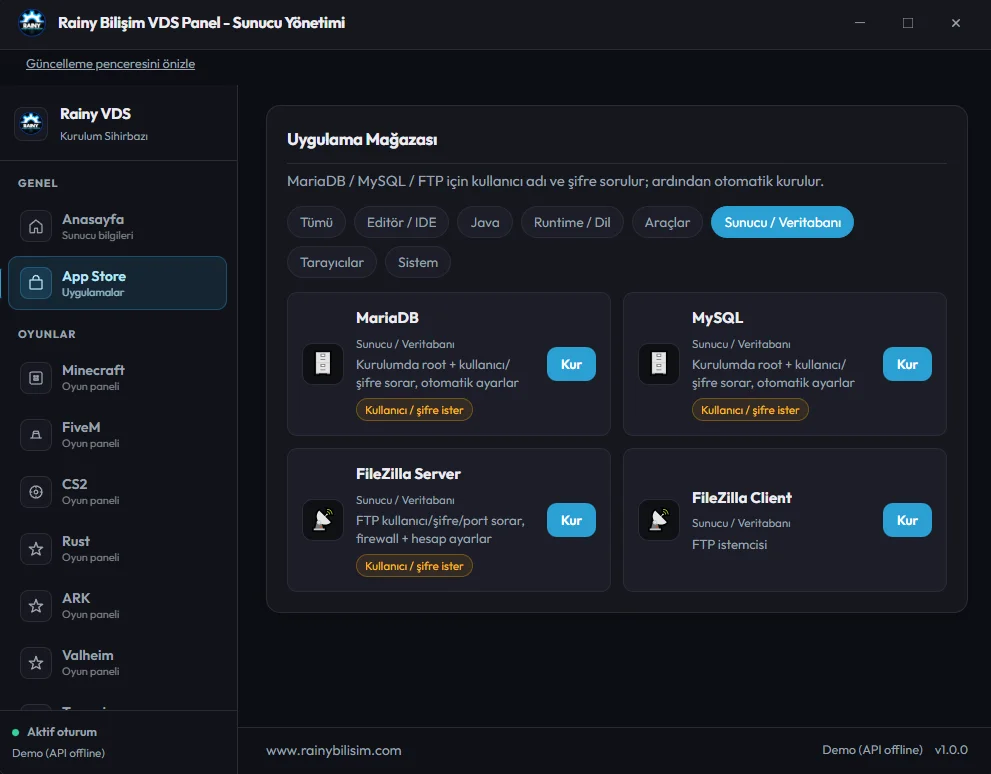The image size is (991, 774).
Task: Open the Minecraft game panel
Action: pos(118,378)
